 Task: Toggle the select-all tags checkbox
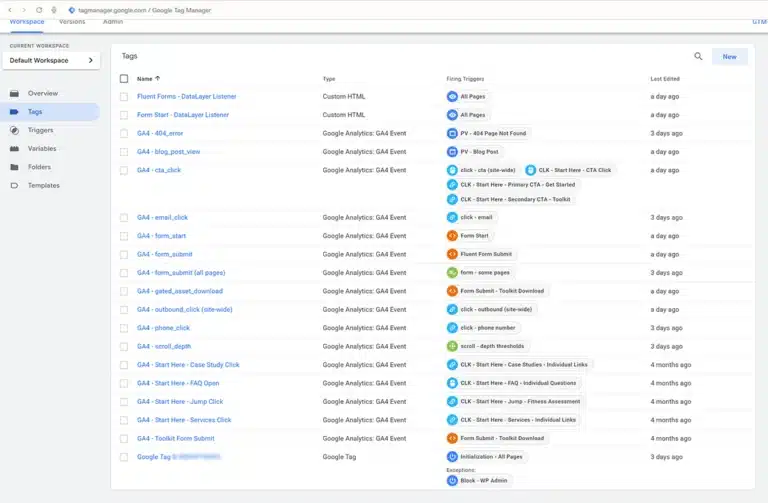point(124,78)
